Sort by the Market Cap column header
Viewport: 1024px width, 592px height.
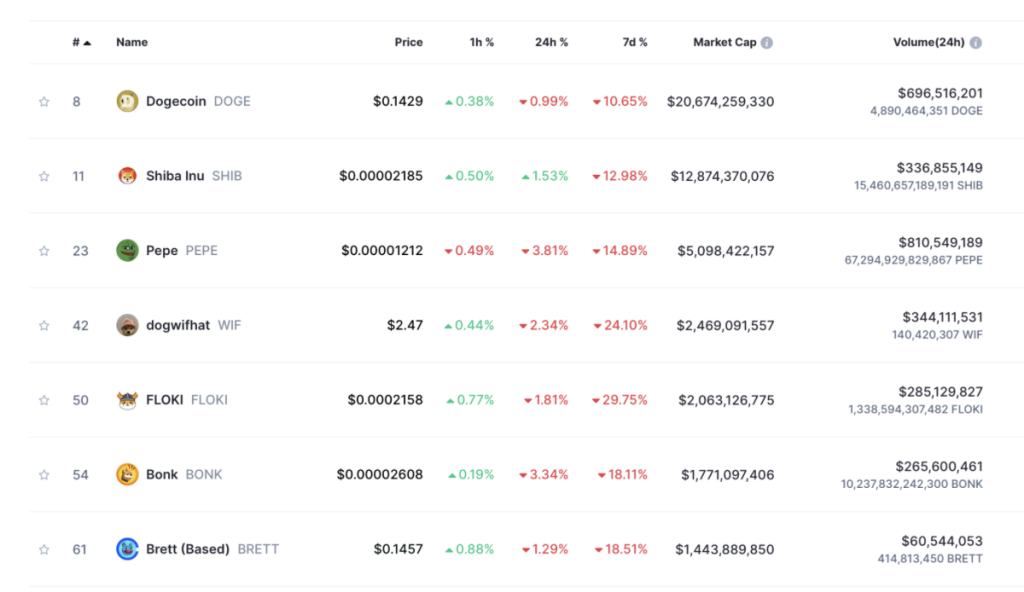[x=724, y=42]
